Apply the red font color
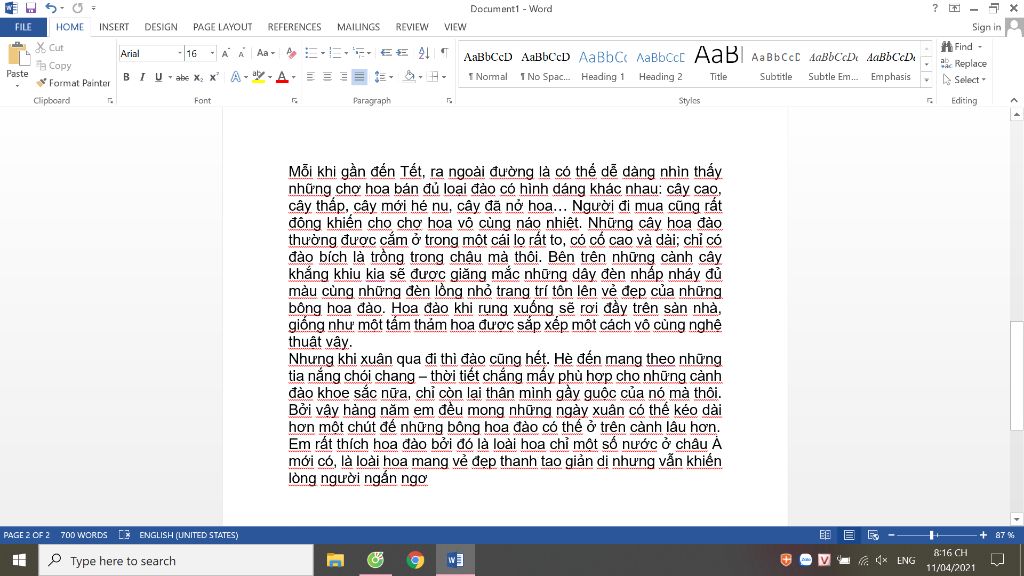This screenshot has width=1024, height=576. [x=281, y=77]
